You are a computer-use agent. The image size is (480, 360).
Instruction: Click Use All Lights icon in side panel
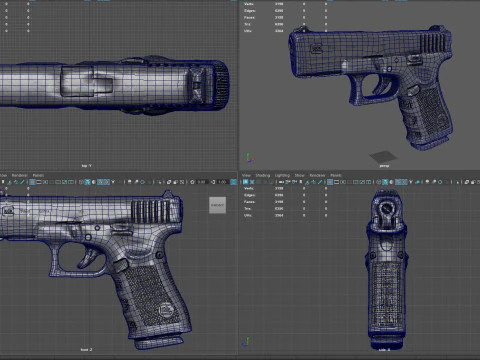click(x=411, y=182)
